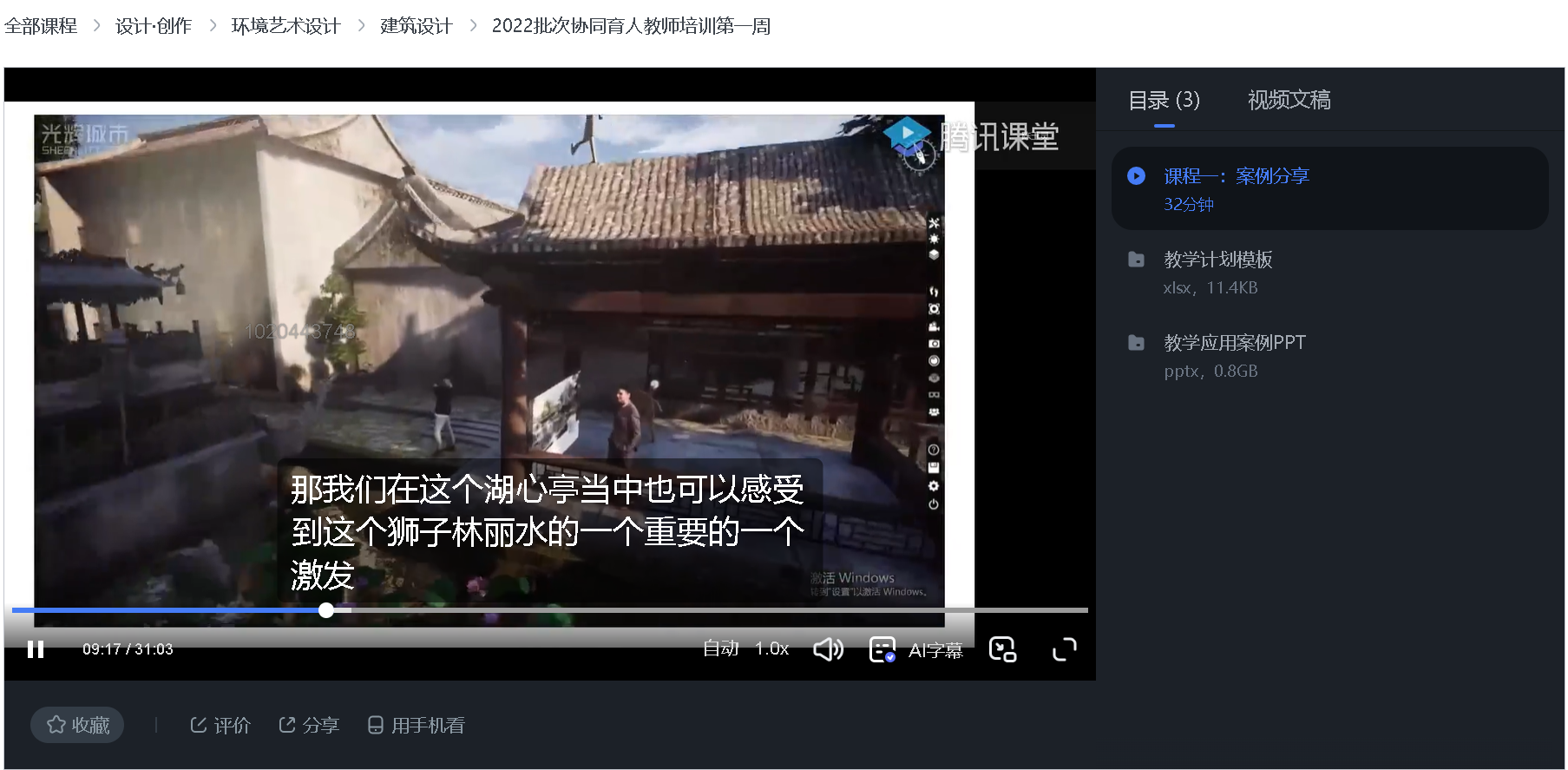Viewport: 1568px width, 770px height.
Task: Click the video progress slider handle
Action: click(326, 610)
